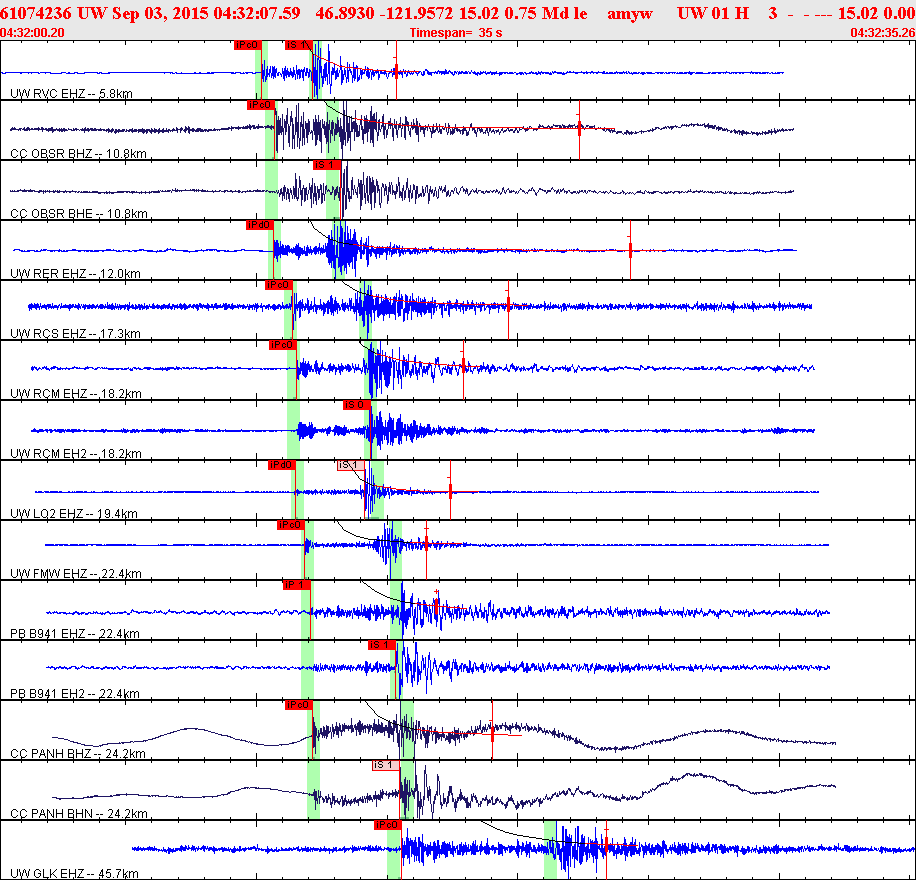
Task: Click the red coda end marker on UW RER EHZ
Action: 630,250
